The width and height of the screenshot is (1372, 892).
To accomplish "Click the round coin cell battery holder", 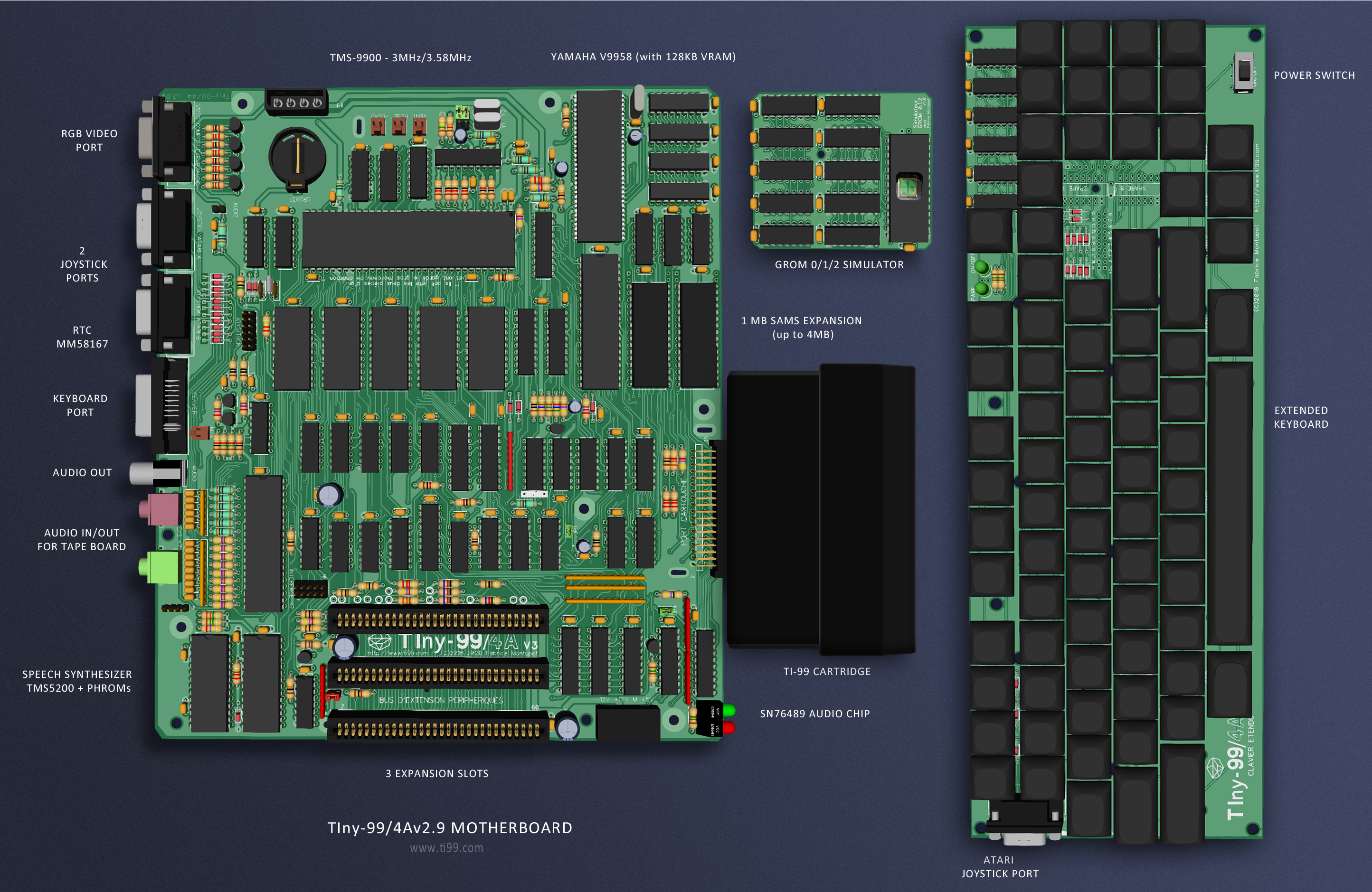I will pos(297,159).
